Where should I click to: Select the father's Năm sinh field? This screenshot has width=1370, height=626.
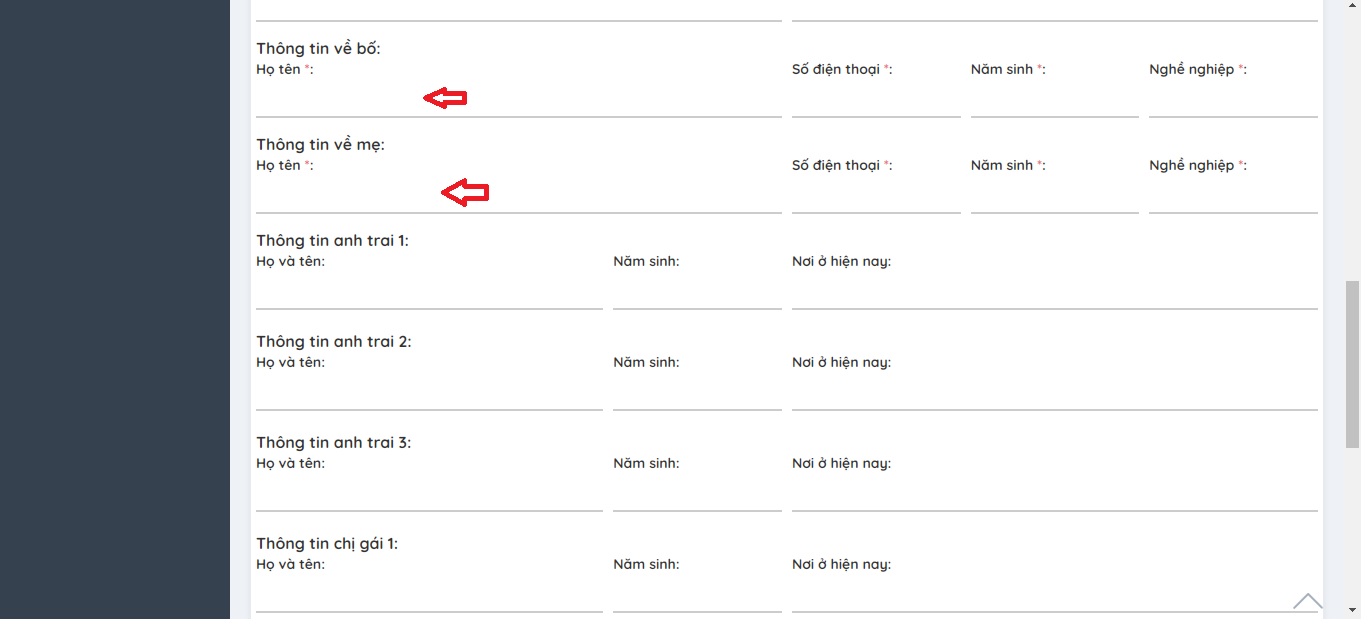(1054, 100)
